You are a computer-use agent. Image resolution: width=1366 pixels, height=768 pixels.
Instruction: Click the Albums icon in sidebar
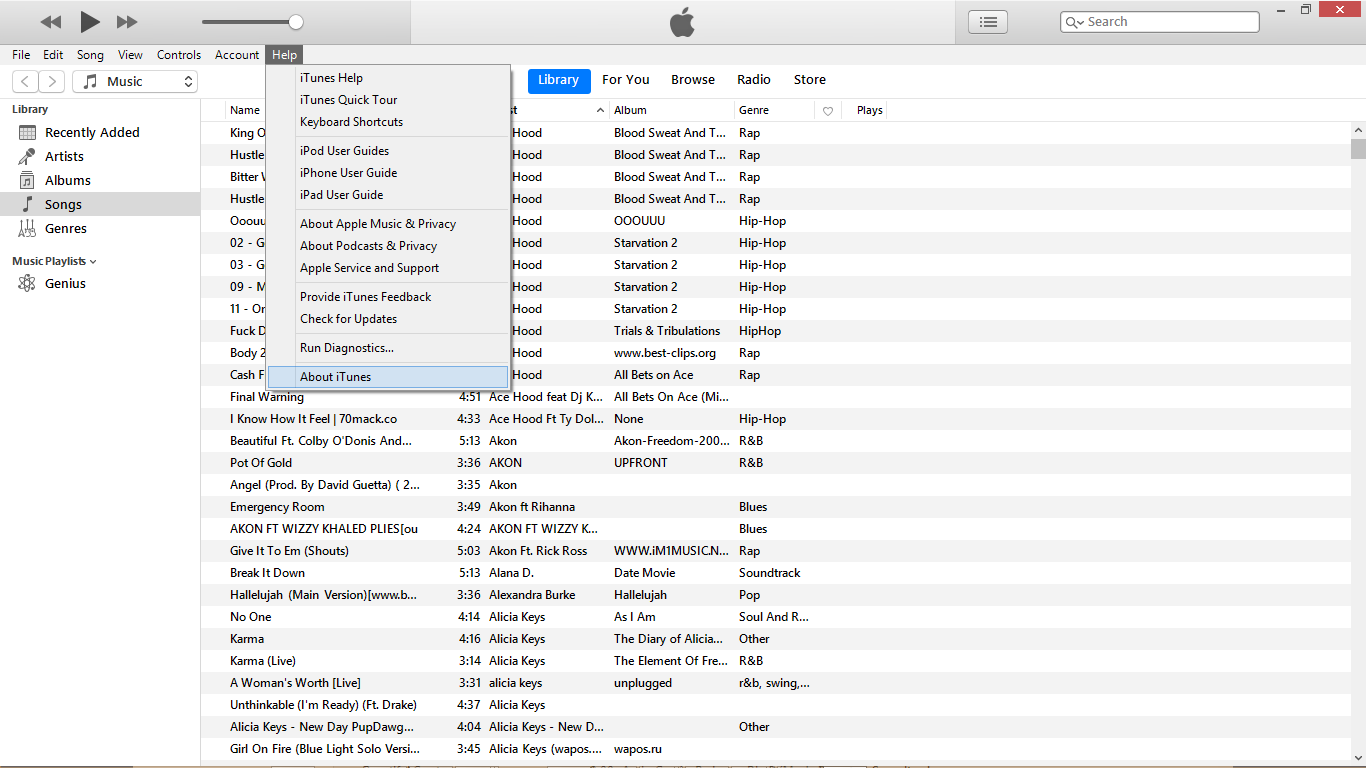(x=27, y=180)
